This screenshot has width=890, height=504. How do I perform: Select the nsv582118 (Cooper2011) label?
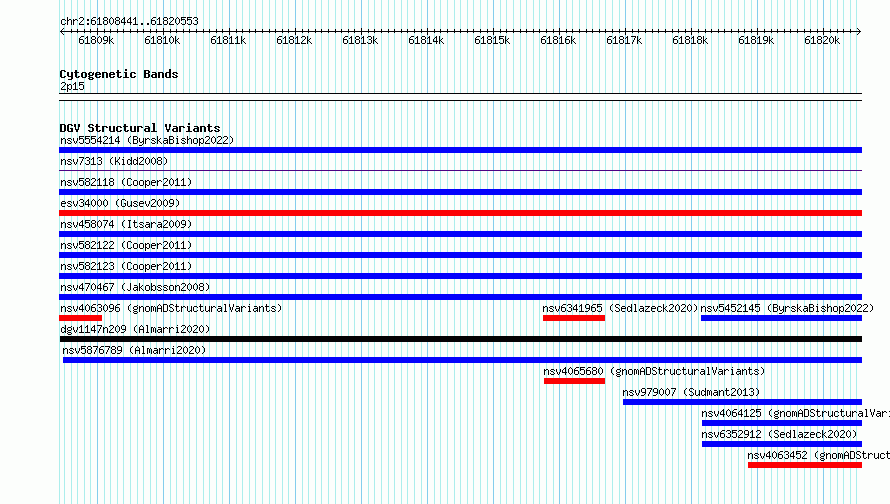(x=126, y=182)
